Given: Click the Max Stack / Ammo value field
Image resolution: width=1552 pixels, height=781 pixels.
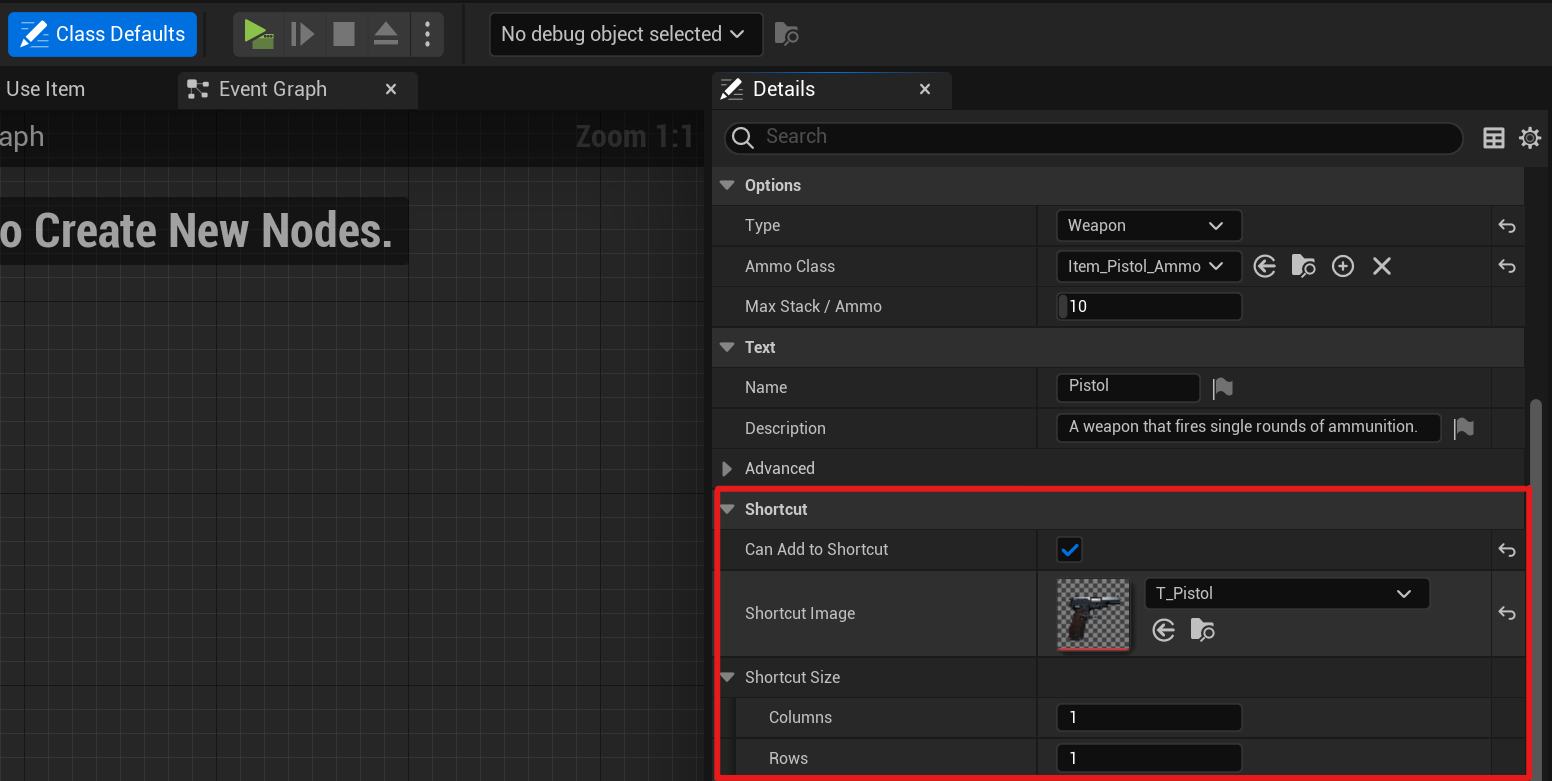Looking at the screenshot, I should coord(1149,306).
